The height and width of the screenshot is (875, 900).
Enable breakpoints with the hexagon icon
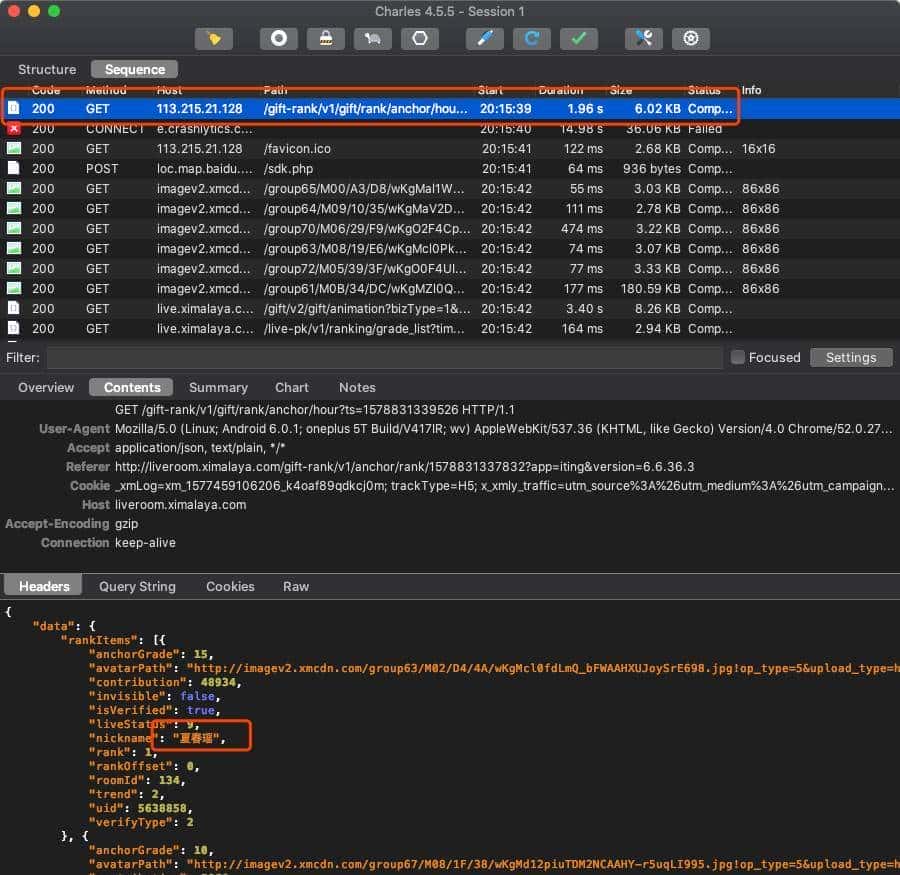(x=419, y=38)
